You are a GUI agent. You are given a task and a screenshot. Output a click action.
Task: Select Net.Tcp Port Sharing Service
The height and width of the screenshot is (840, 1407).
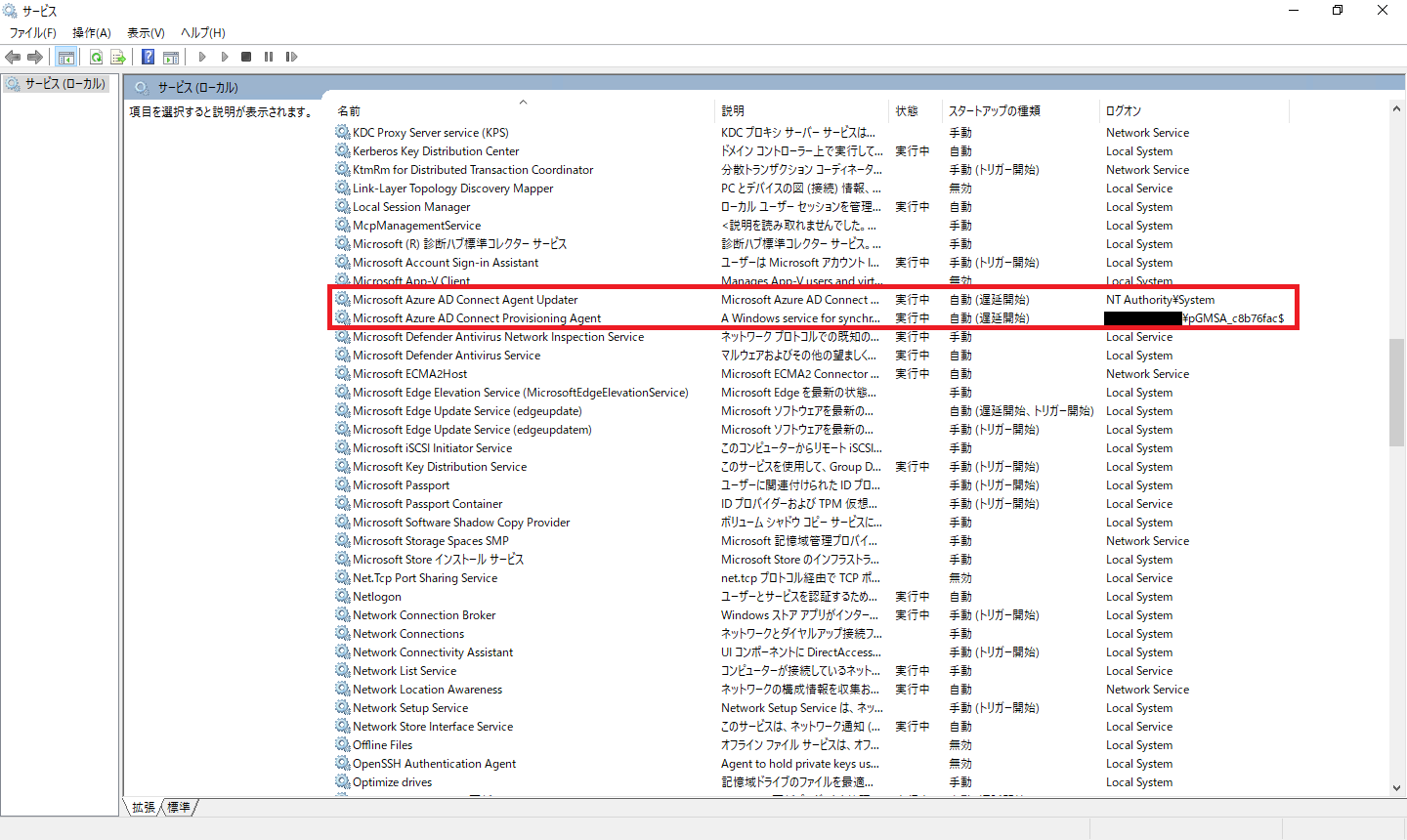point(425,577)
